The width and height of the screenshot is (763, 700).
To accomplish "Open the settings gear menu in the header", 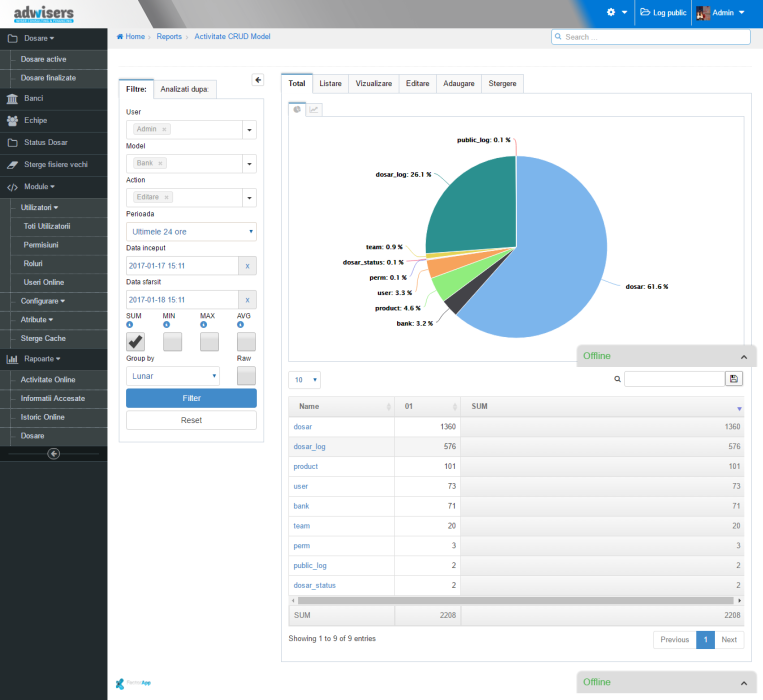I will pyautogui.click(x=617, y=13).
